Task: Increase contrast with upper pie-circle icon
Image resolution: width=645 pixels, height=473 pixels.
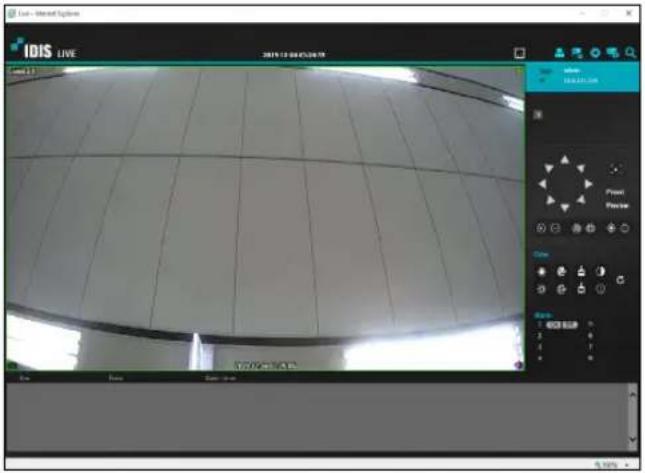Action: click(x=561, y=271)
